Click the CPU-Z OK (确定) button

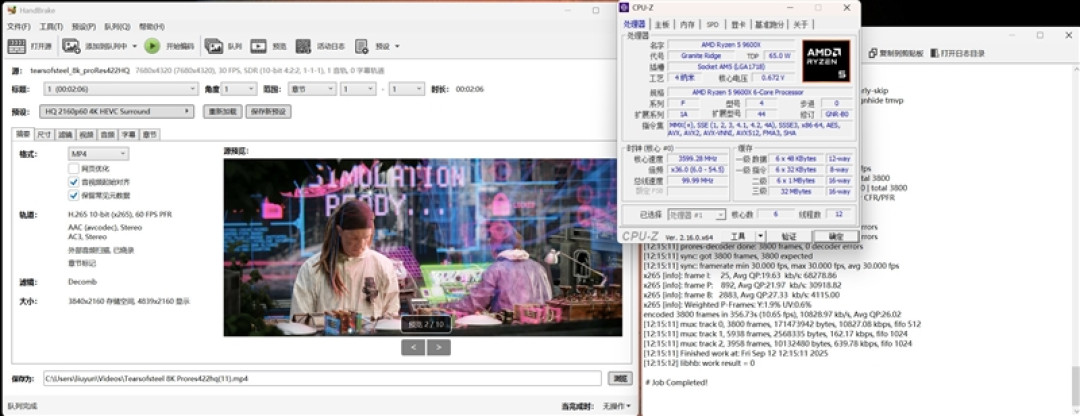point(835,236)
